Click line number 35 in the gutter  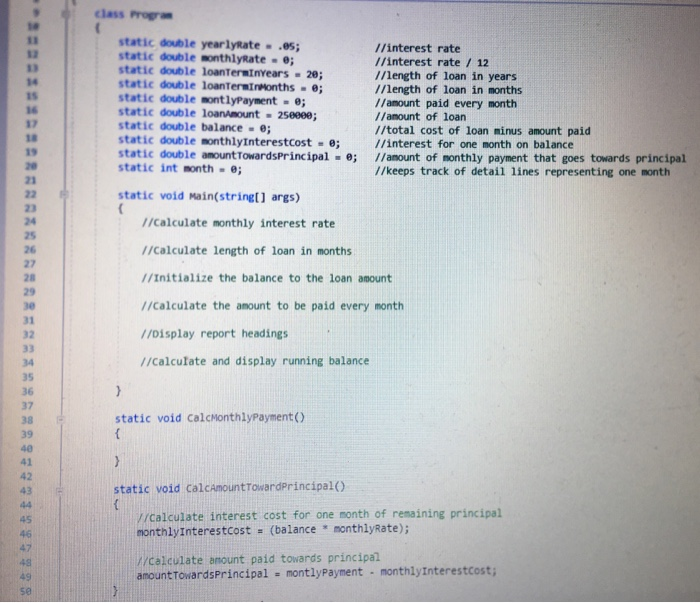28,377
